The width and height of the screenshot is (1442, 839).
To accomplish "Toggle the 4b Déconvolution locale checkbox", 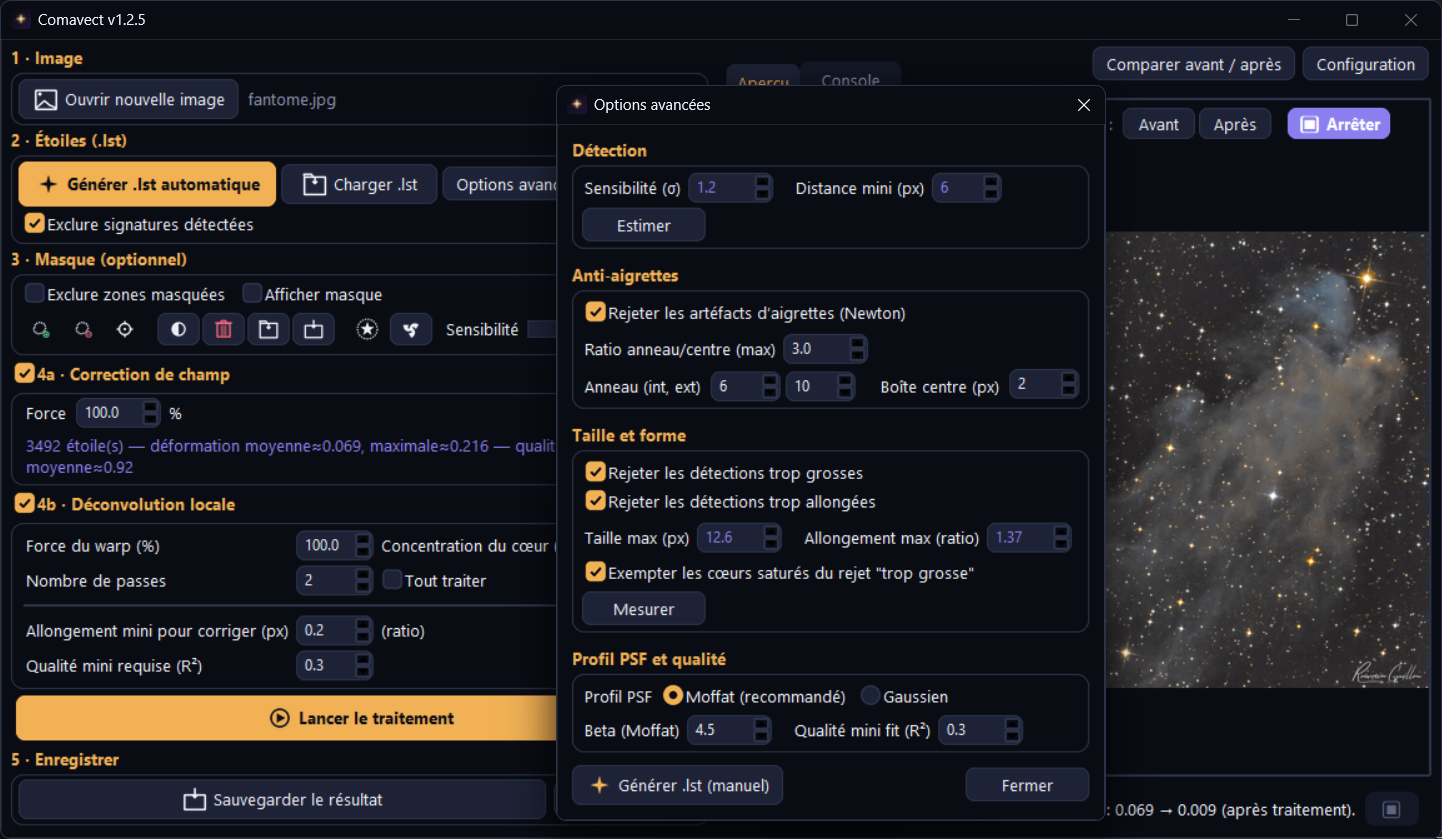I will [x=25, y=504].
